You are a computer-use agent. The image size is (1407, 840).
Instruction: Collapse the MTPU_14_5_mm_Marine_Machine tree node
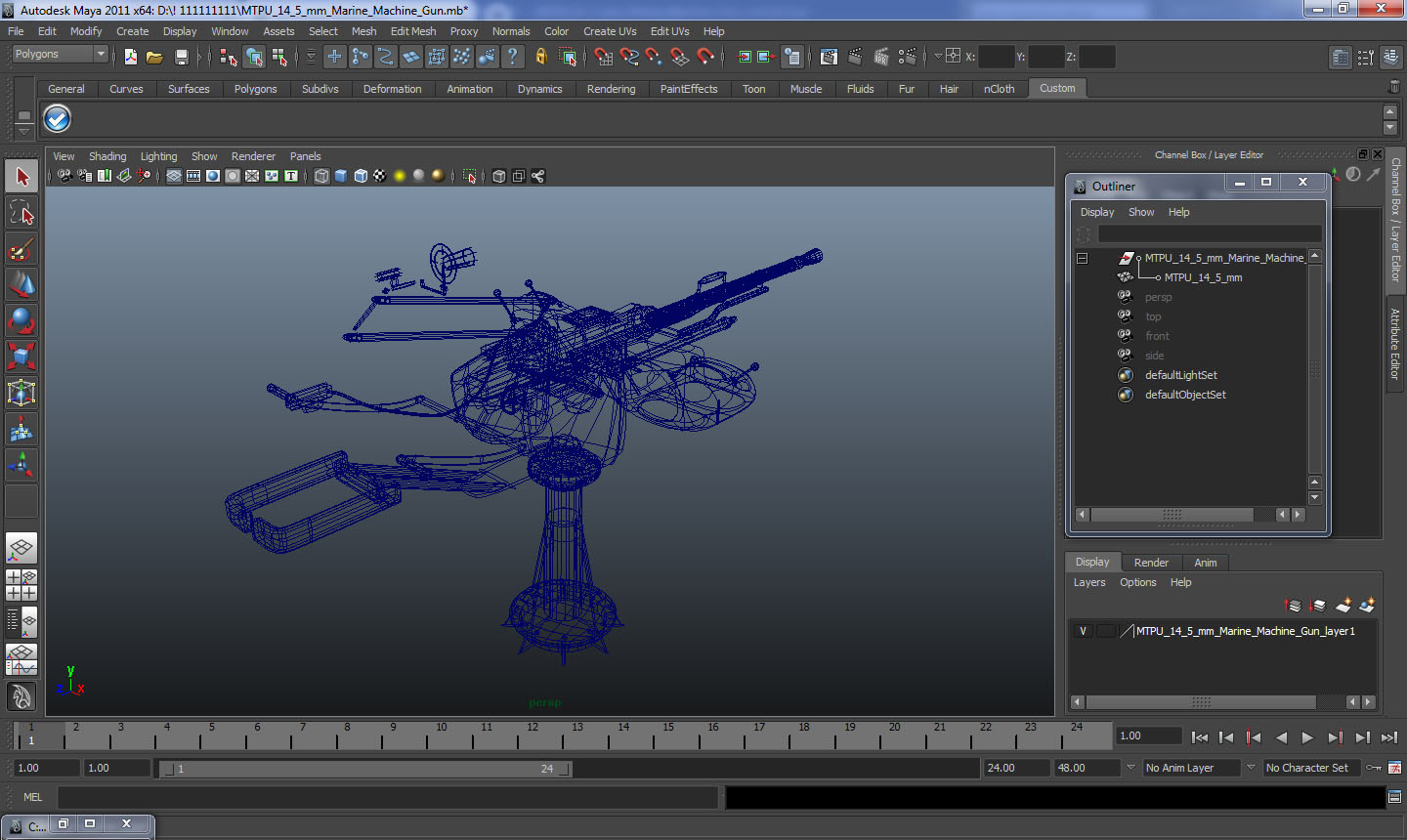tap(1082, 258)
